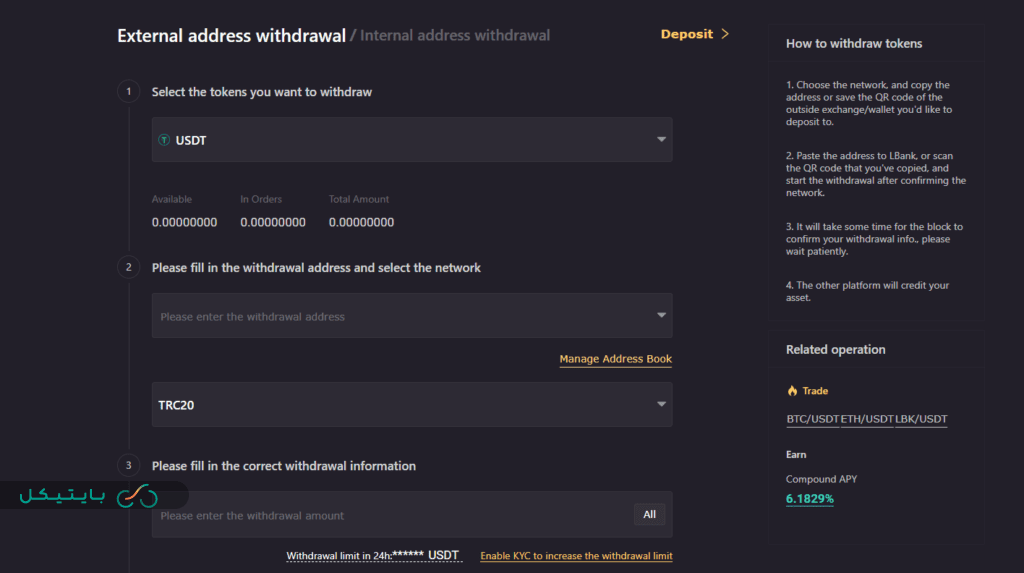Click the step 2 circle marker

(128, 268)
